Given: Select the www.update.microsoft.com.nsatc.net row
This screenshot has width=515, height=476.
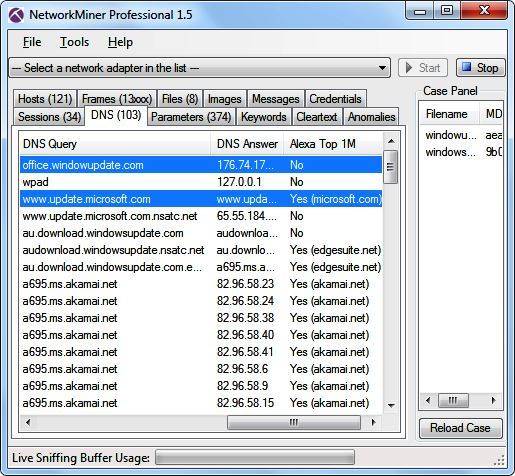Looking at the screenshot, I should [201, 216].
